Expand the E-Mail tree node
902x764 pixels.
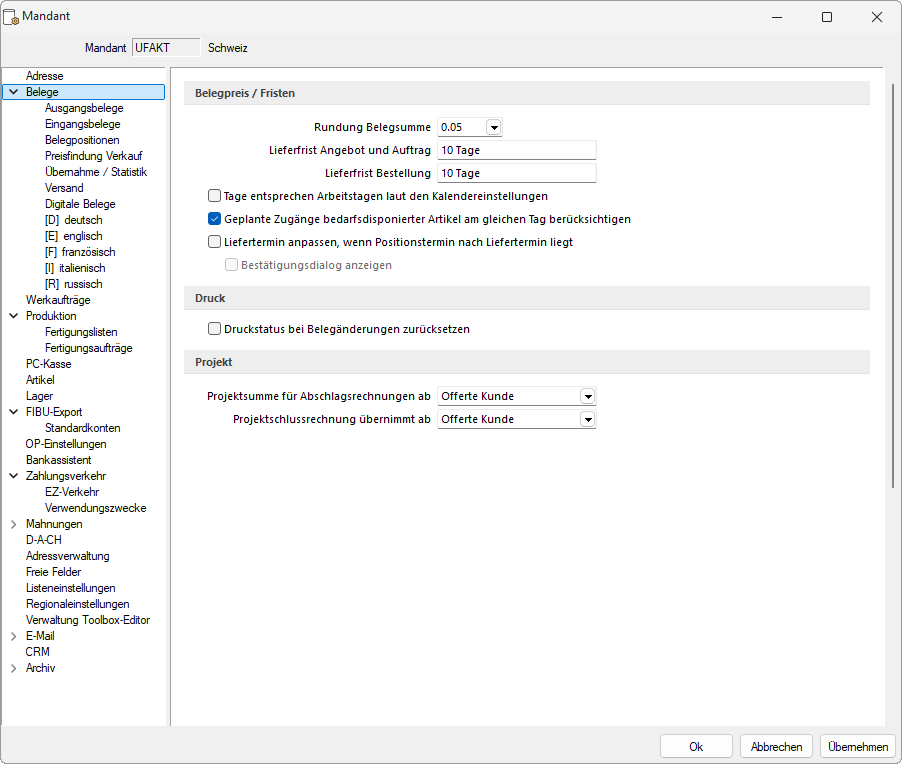[x=13, y=636]
